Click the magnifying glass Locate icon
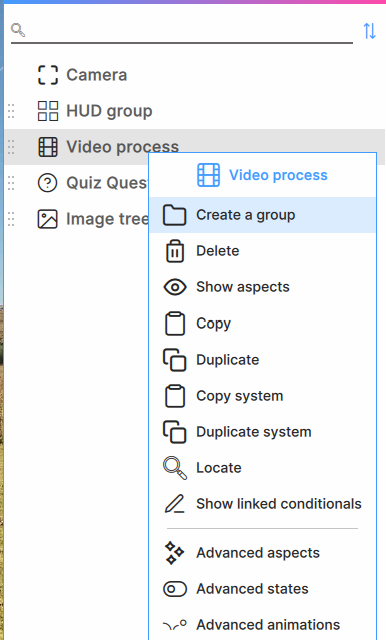 coord(175,468)
